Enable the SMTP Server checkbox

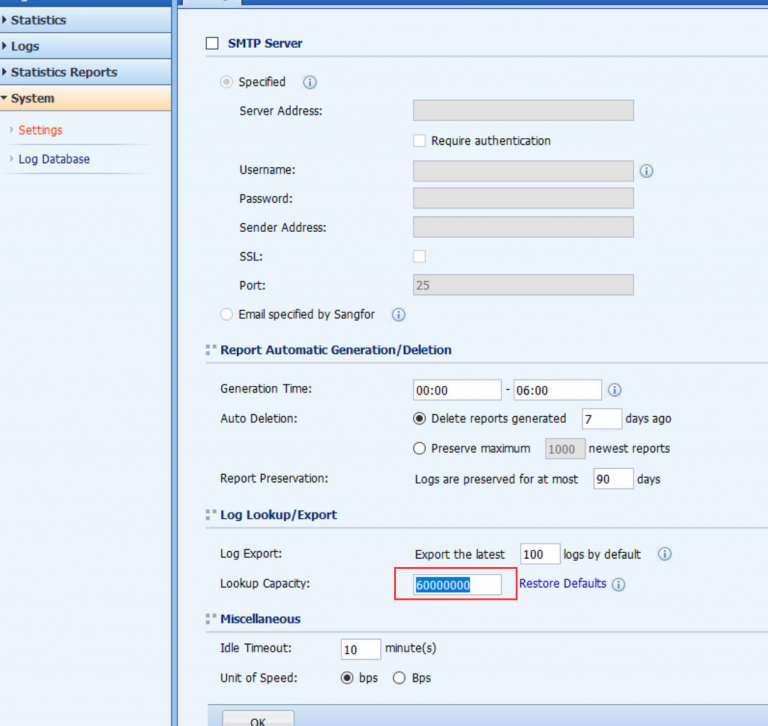point(211,43)
